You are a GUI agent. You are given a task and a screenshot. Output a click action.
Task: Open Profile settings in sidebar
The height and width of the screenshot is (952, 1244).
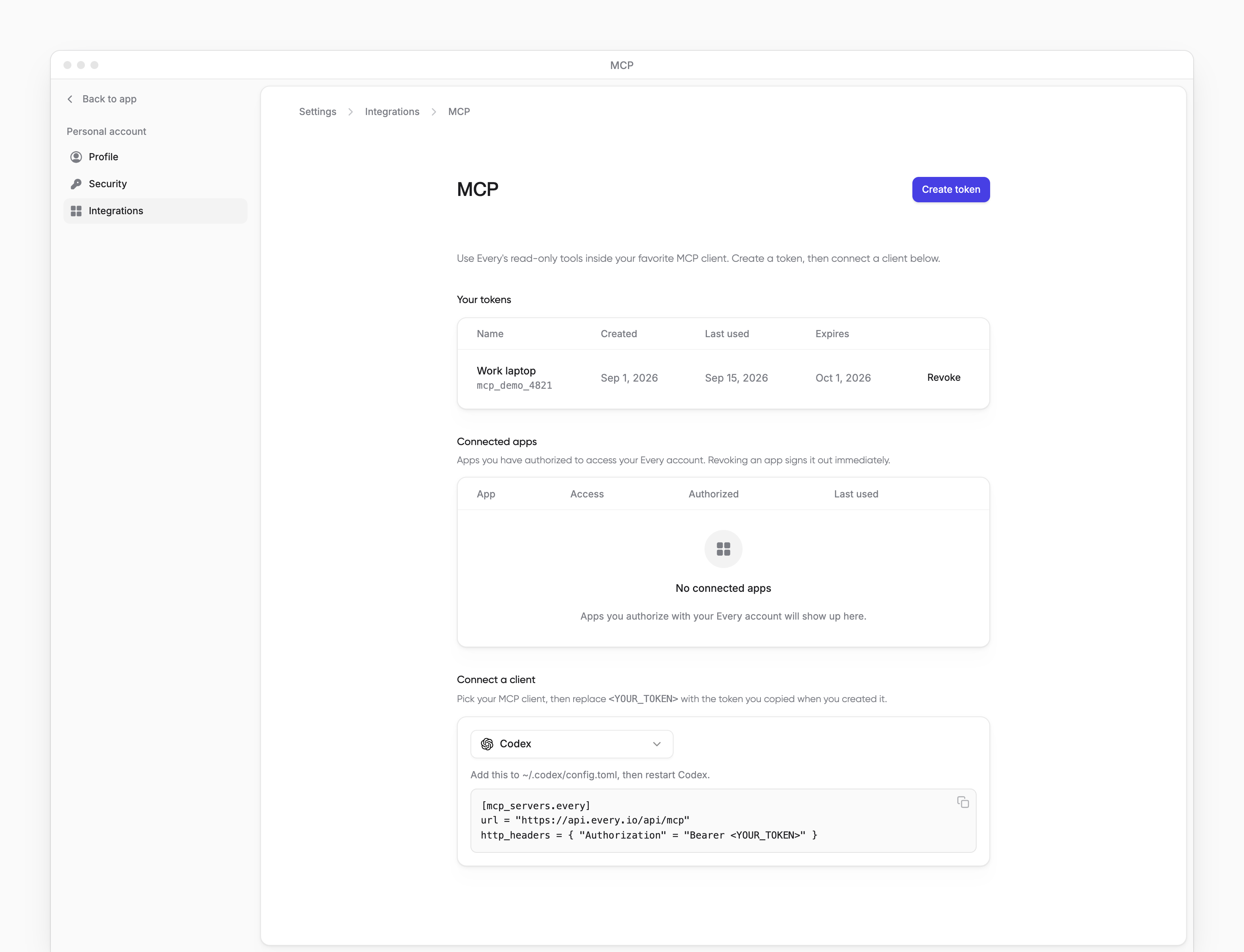(155, 157)
